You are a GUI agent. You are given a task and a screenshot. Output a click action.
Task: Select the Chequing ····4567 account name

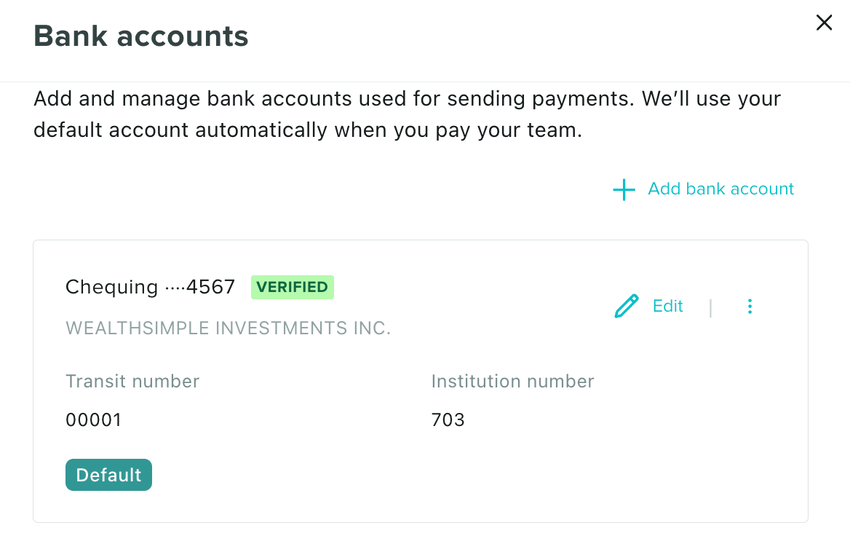coord(150,288)
